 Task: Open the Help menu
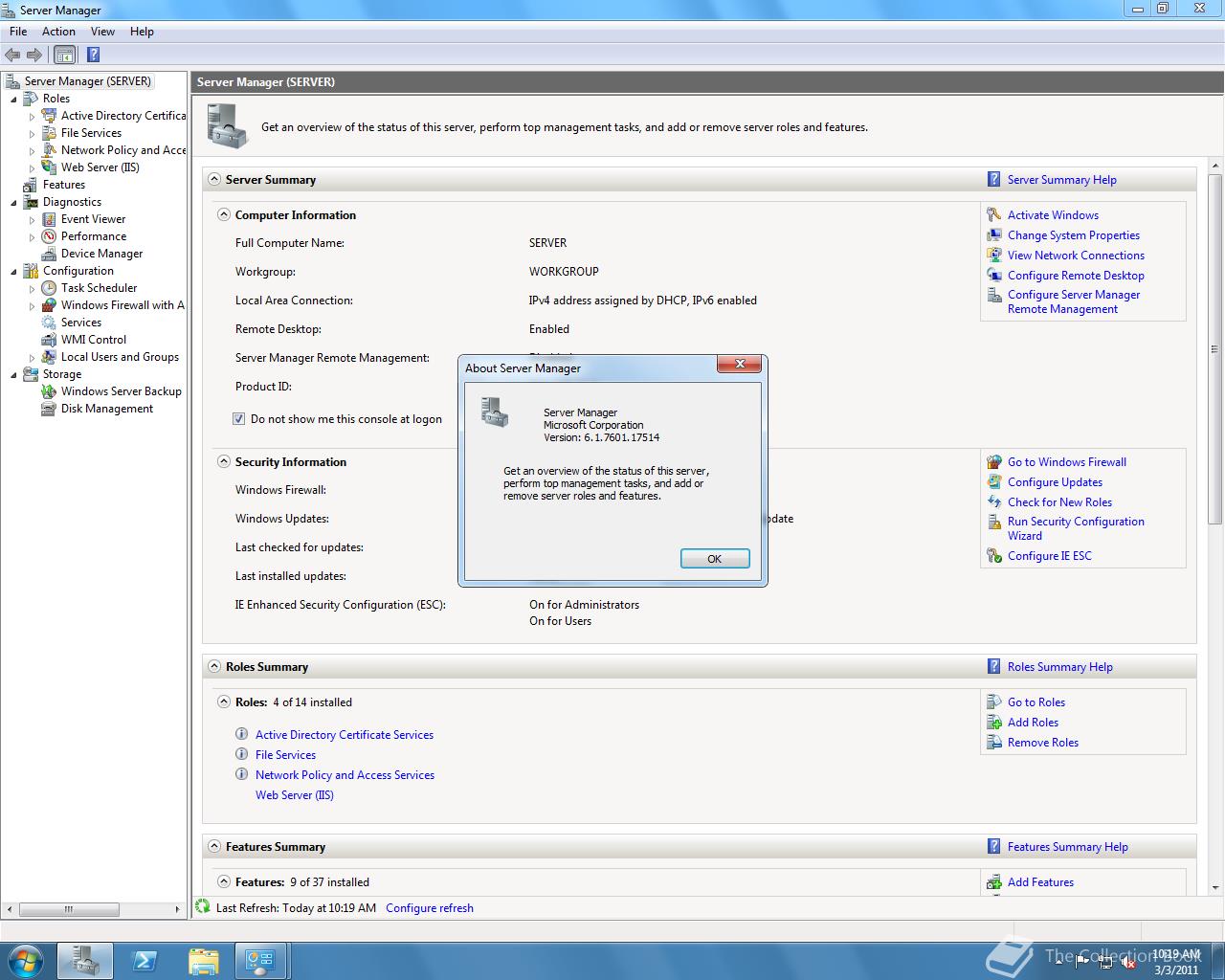click(142, 32)
